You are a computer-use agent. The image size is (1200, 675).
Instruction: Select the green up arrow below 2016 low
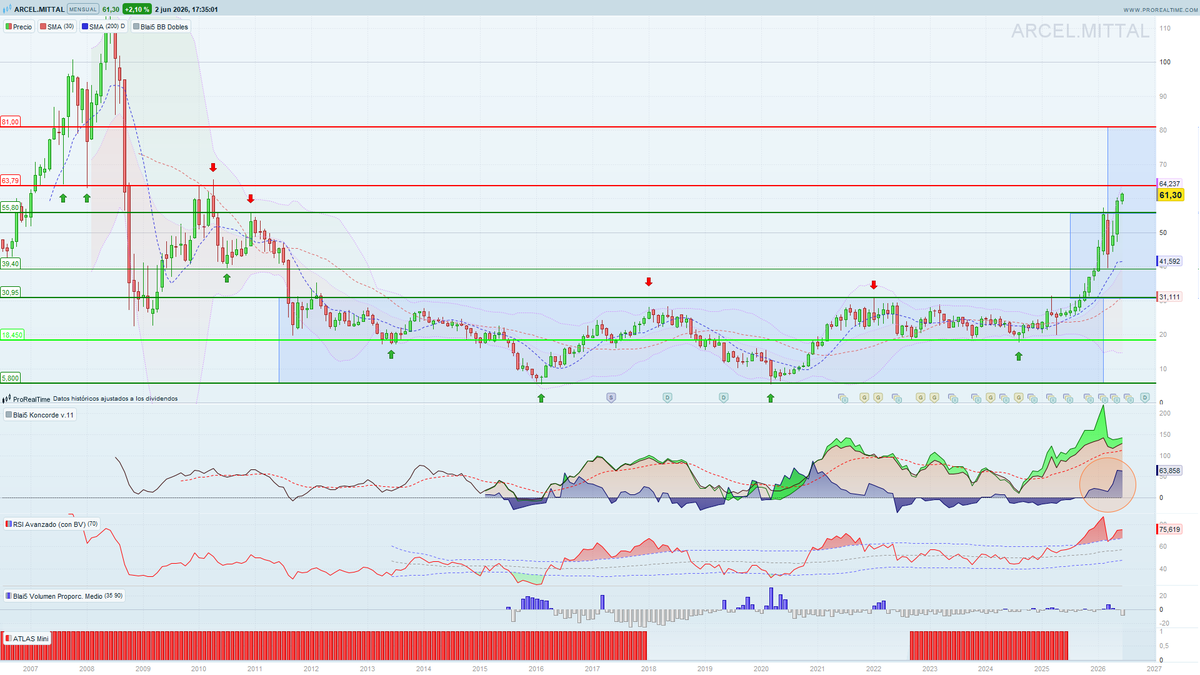541,398
